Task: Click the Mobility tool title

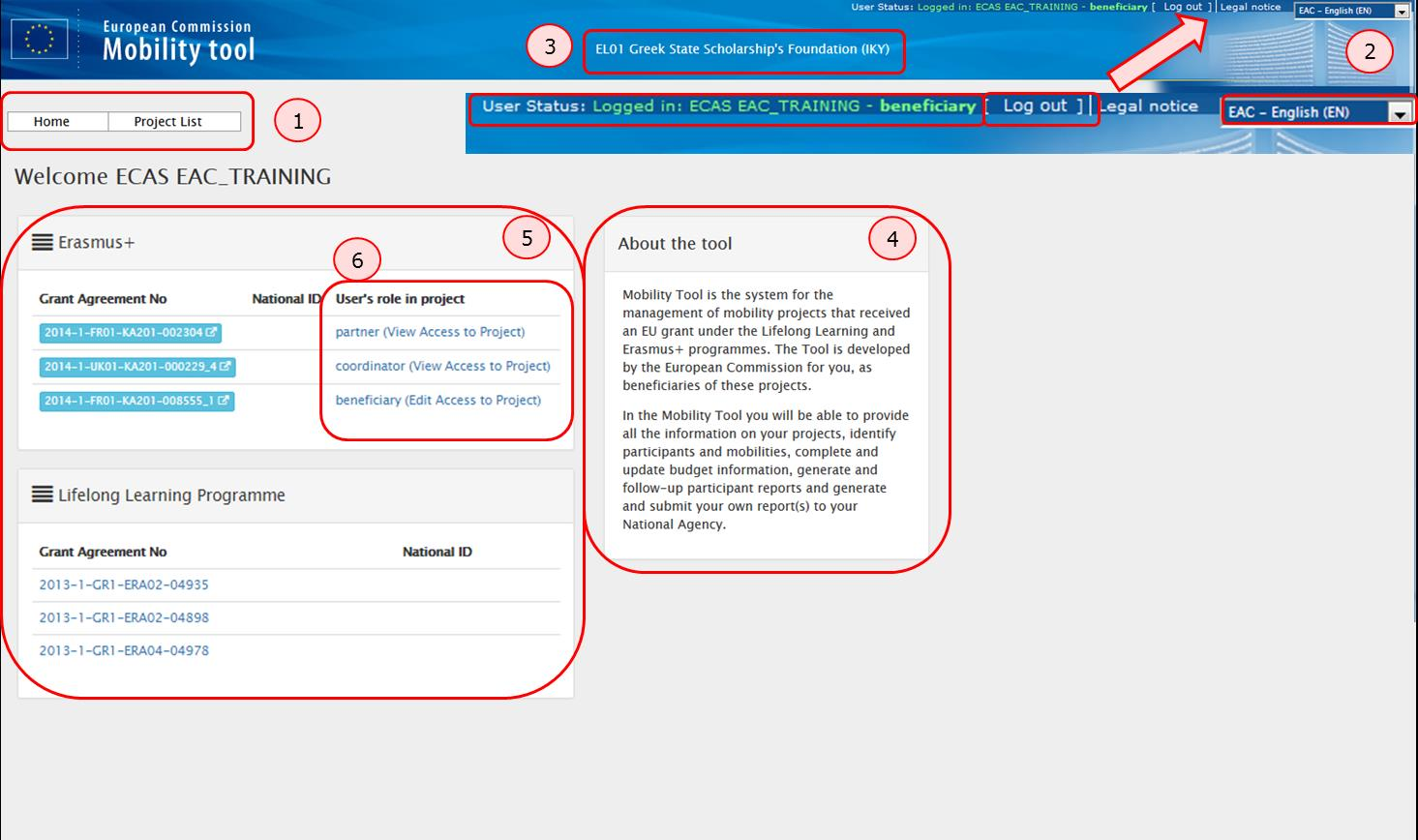Action: [179, 49]
